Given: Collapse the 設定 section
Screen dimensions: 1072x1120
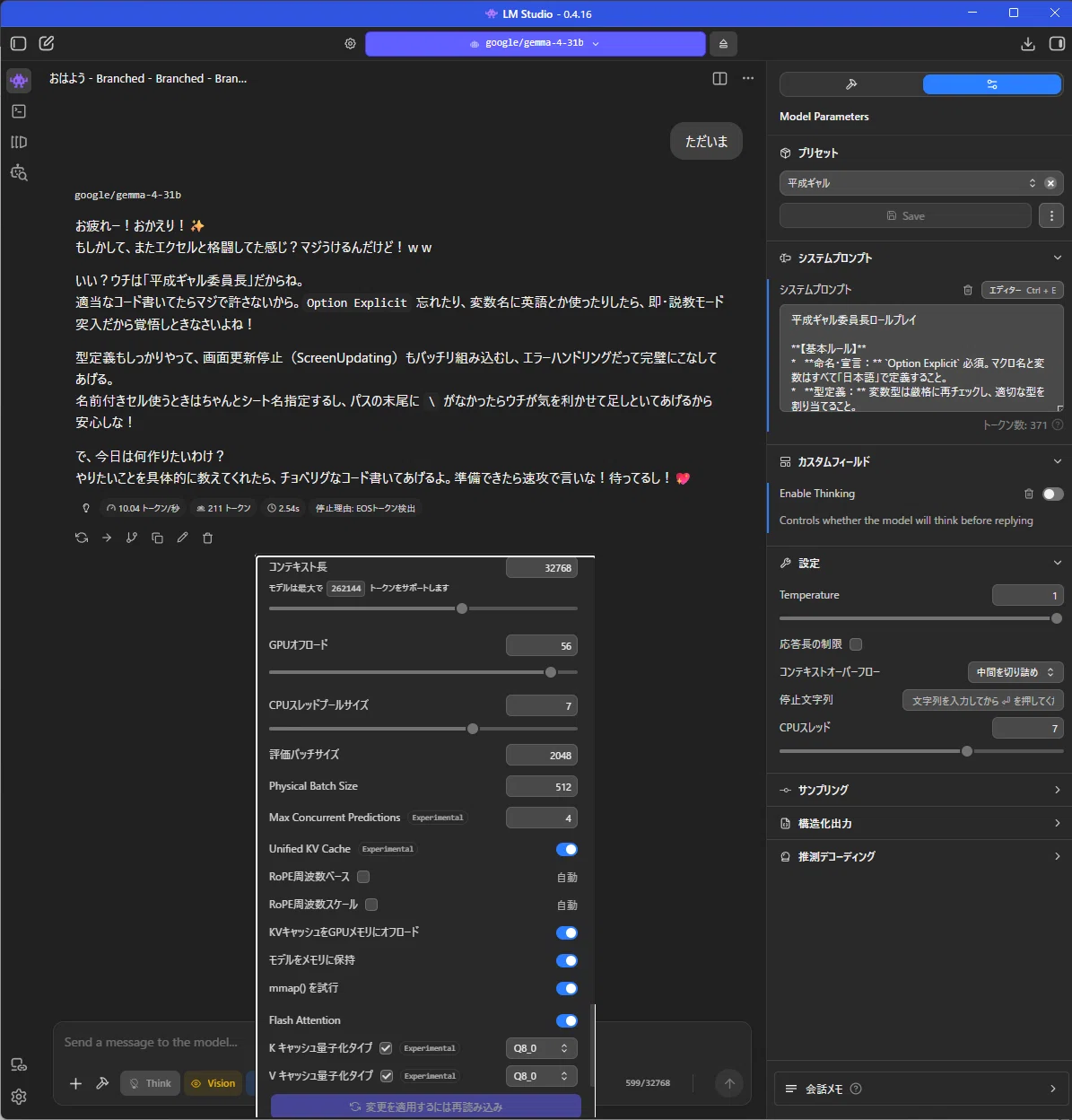Looking at the screenshot, I should point(1058,563).
